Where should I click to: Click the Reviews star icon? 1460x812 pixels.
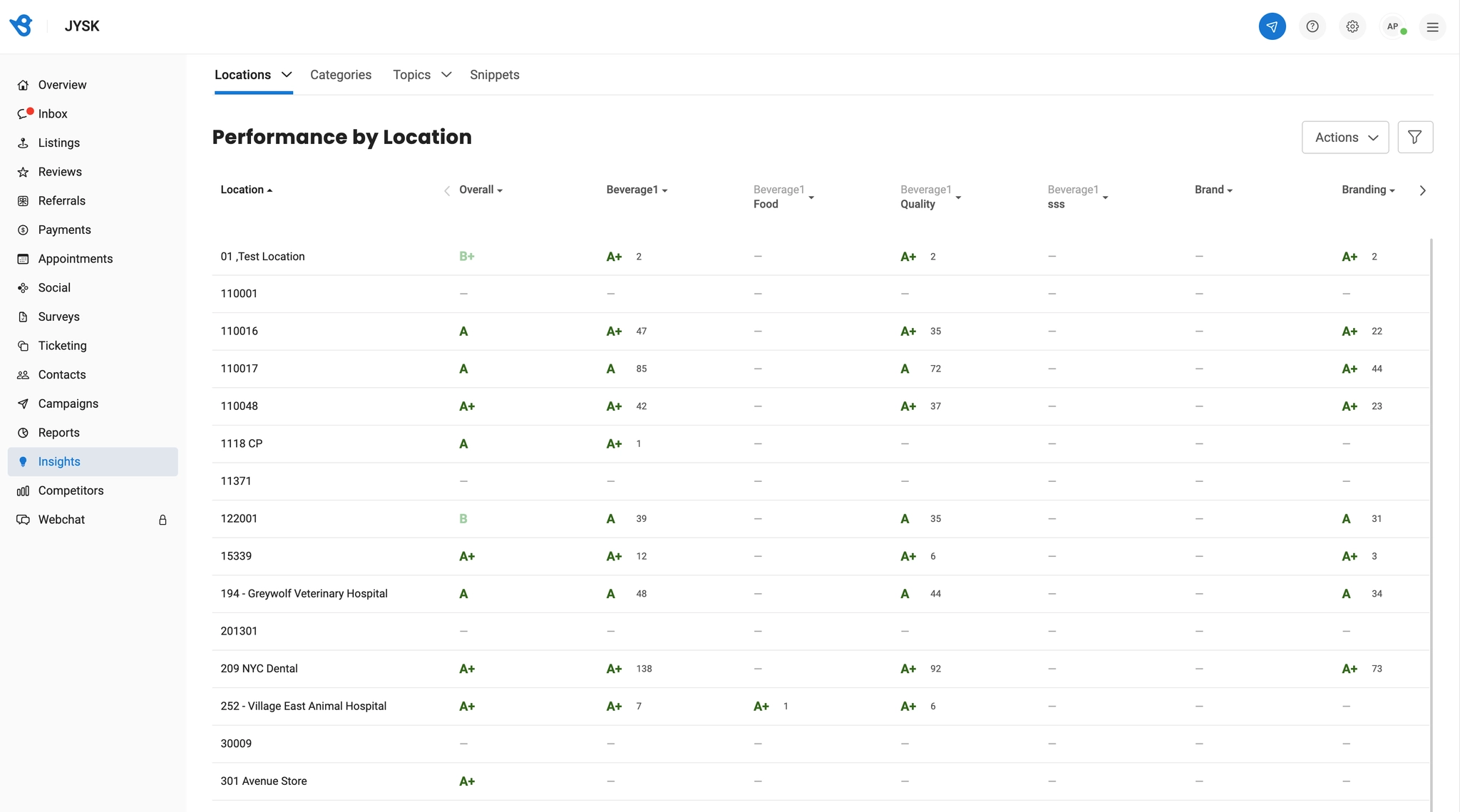pos(23,172)
